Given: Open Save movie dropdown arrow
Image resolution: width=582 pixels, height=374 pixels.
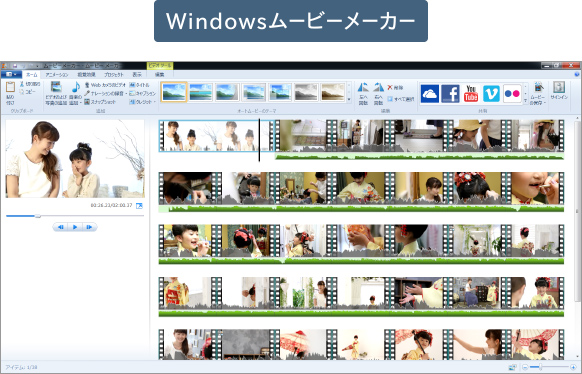Looking at the screenshot, I should point(544,103).
